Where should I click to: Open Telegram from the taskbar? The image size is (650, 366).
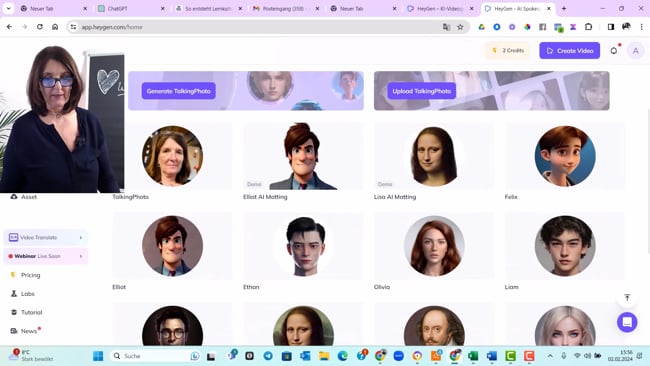(268, 356)
